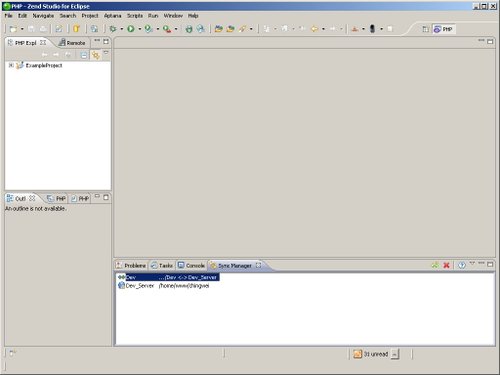Switch to the Console tab

pos(191,265)
